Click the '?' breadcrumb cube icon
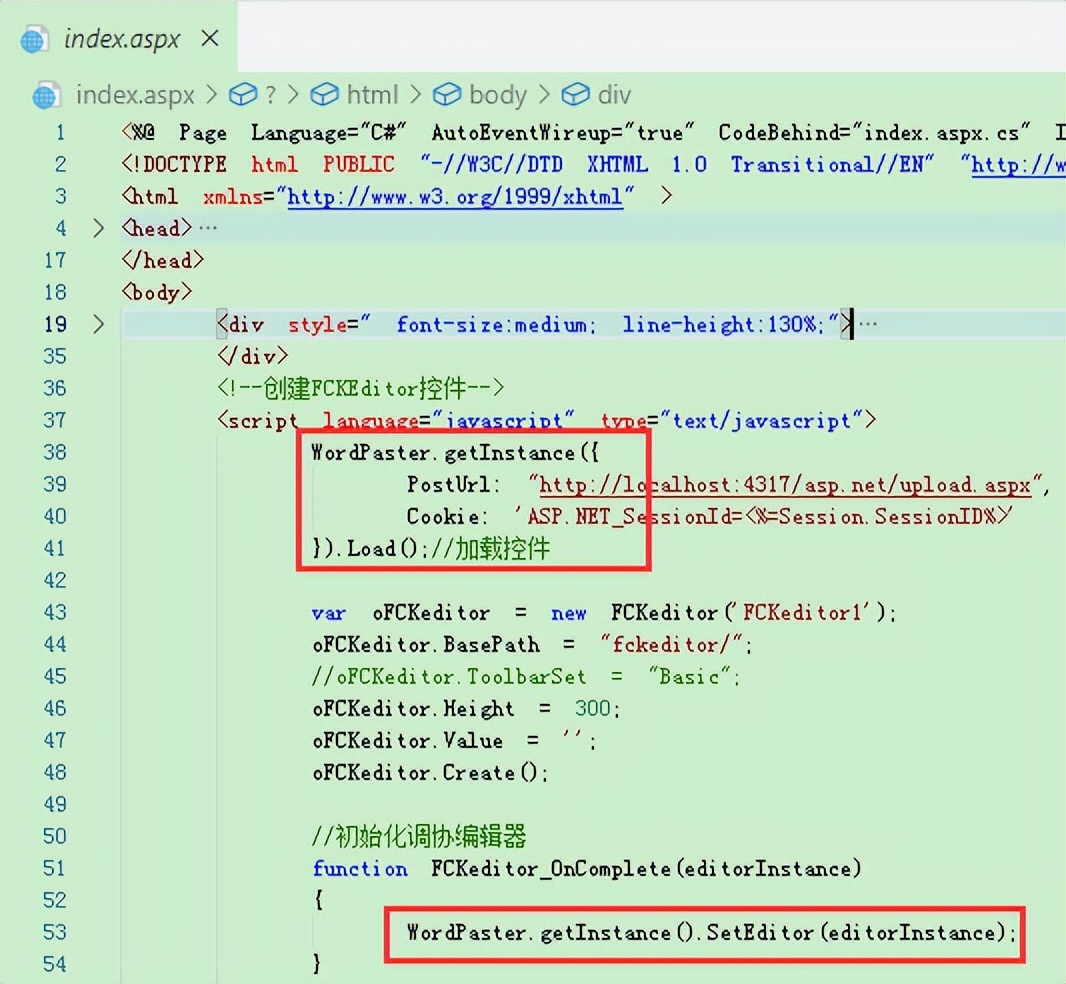This screenshot has height=984, width=1066. (x=243, y=95)
